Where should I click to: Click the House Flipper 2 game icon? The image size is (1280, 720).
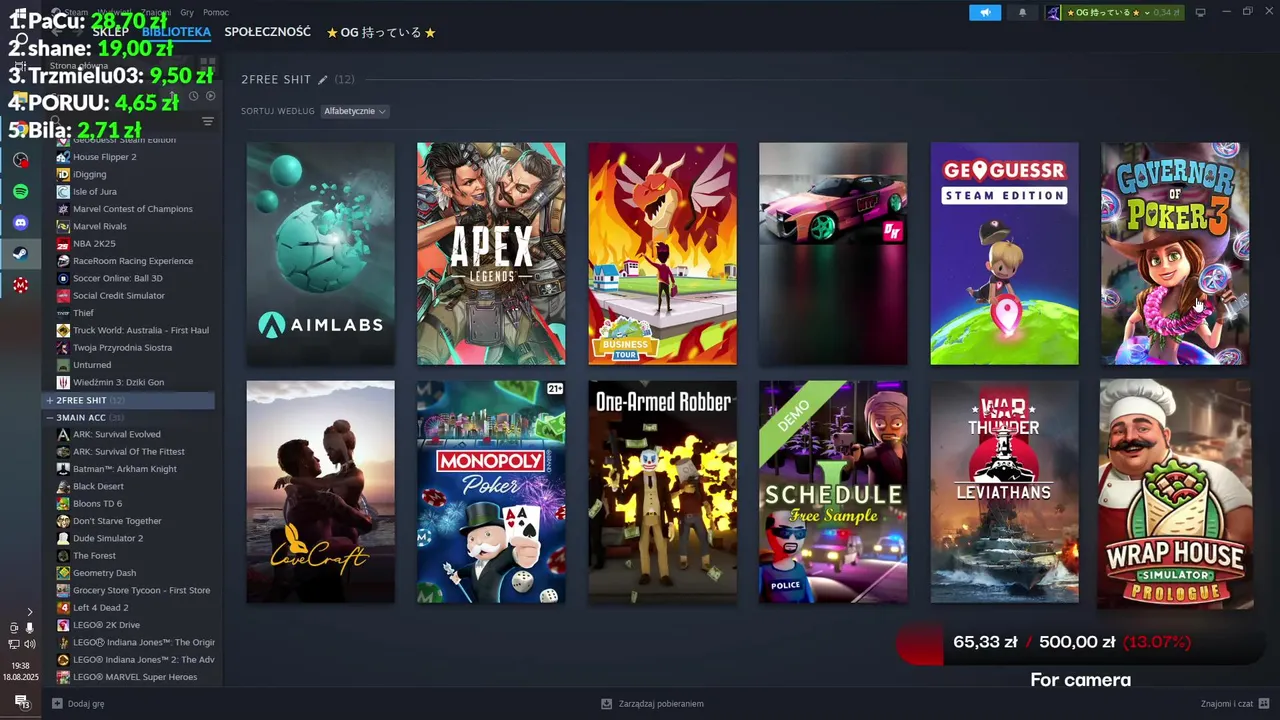pyautogui.click(x=63, y=157)
